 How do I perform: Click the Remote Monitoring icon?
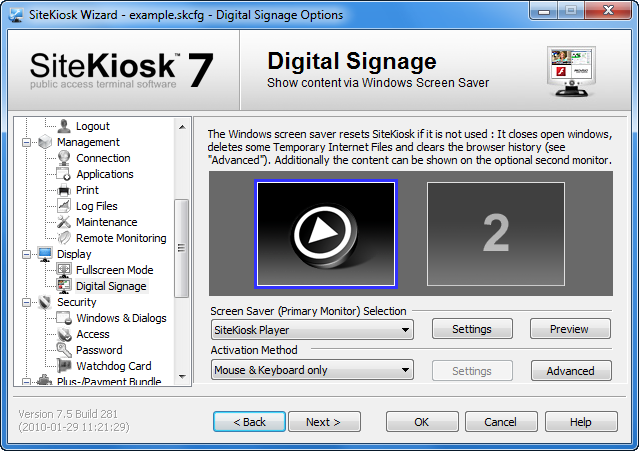(x=64, y=238)
